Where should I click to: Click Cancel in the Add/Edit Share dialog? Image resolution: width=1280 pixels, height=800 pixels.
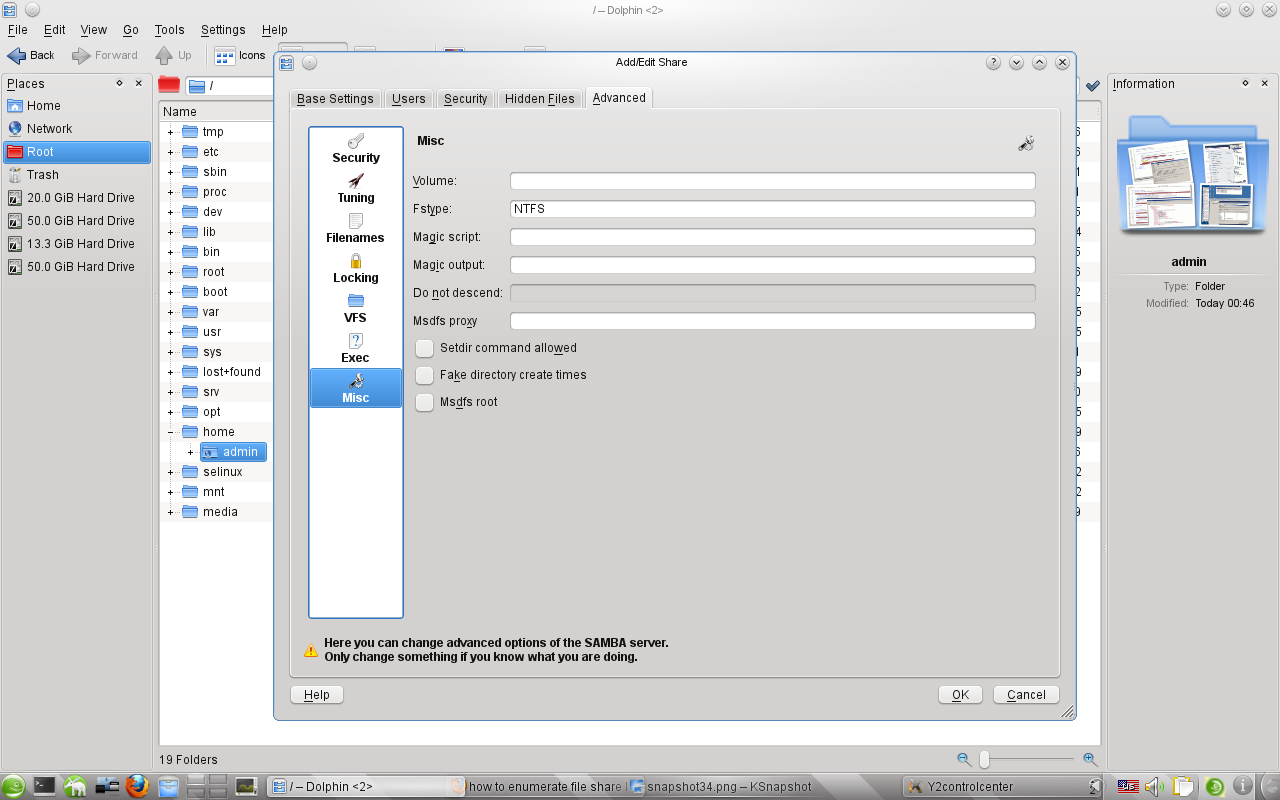[x=1026, y=695]
